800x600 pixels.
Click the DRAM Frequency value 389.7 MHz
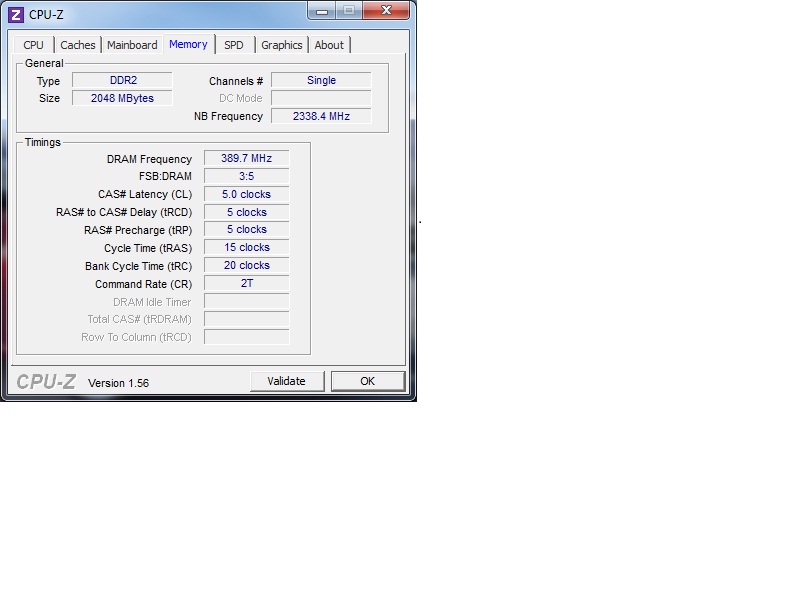[x=246, y=158]
